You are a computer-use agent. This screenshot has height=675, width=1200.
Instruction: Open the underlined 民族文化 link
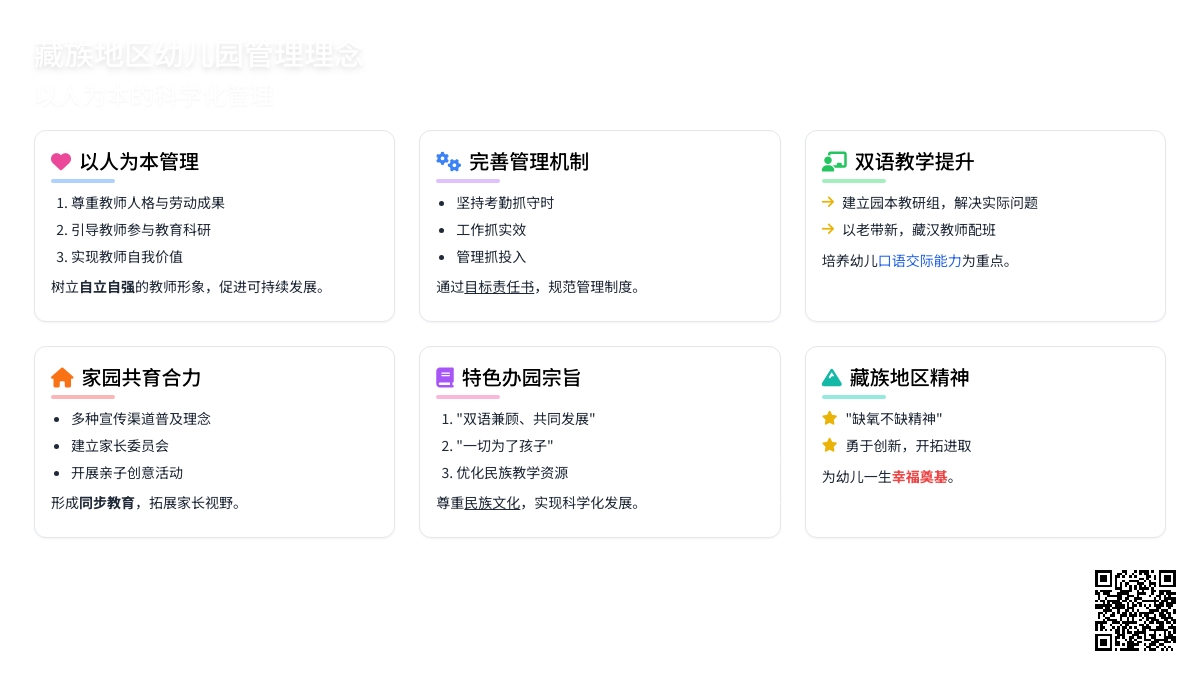pos(492,503)
